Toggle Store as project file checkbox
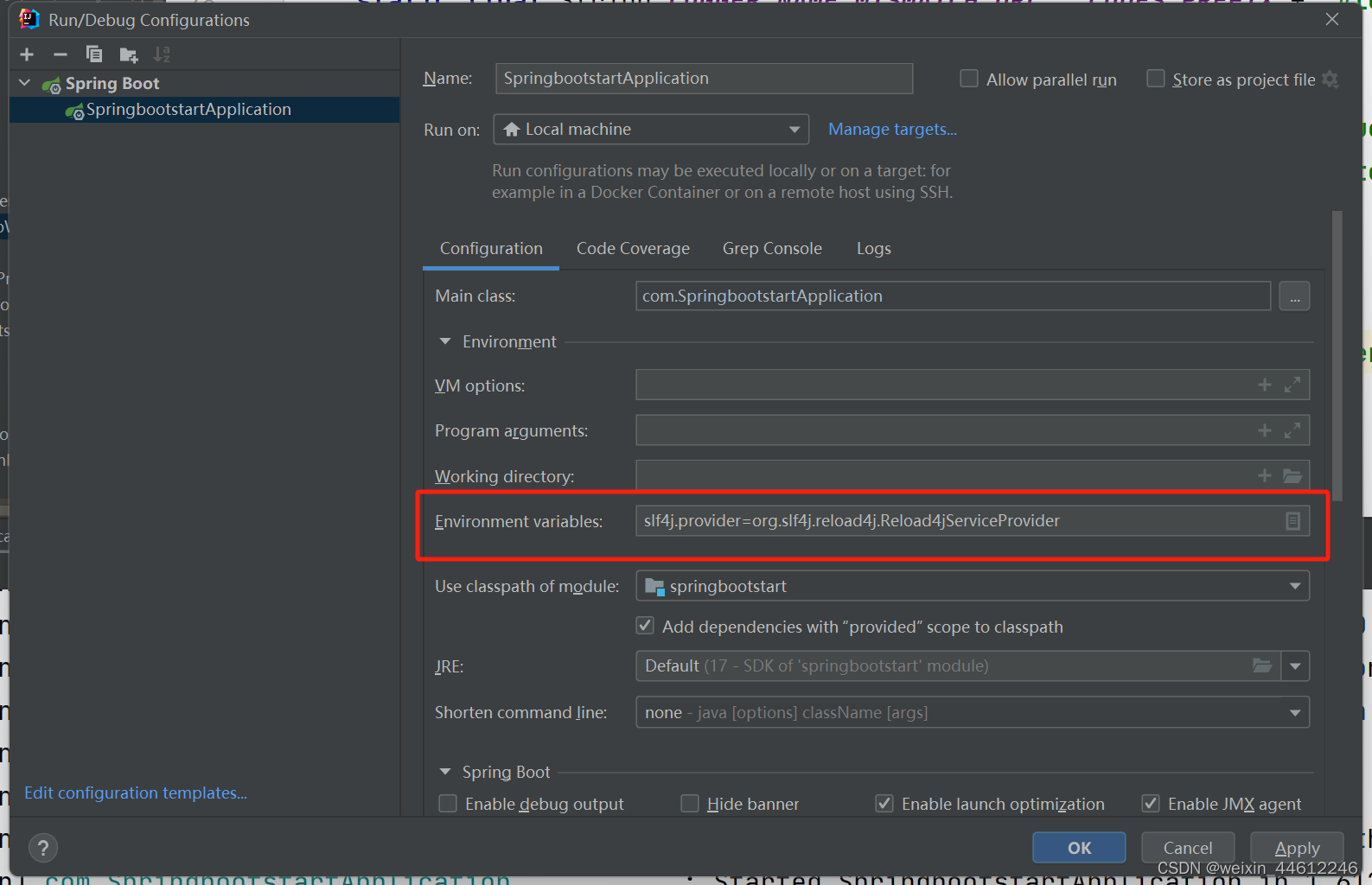This screenshot has height=885, width=1372. (1155, 79)
